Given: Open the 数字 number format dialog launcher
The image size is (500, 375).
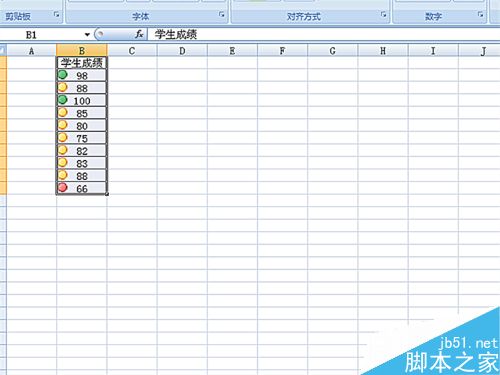Looking at the screenshot, I should tap(480, 15).
